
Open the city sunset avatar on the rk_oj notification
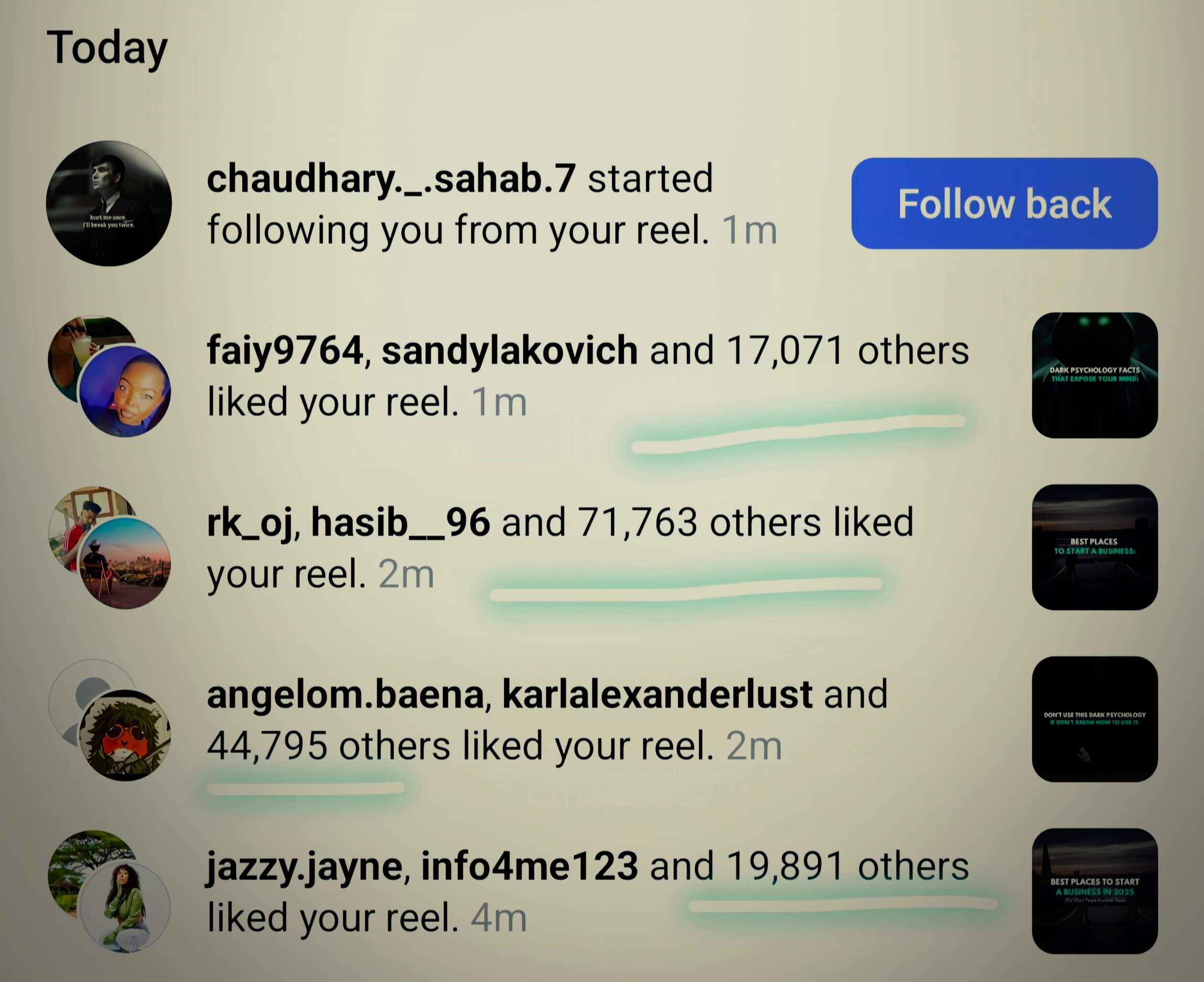125,564
